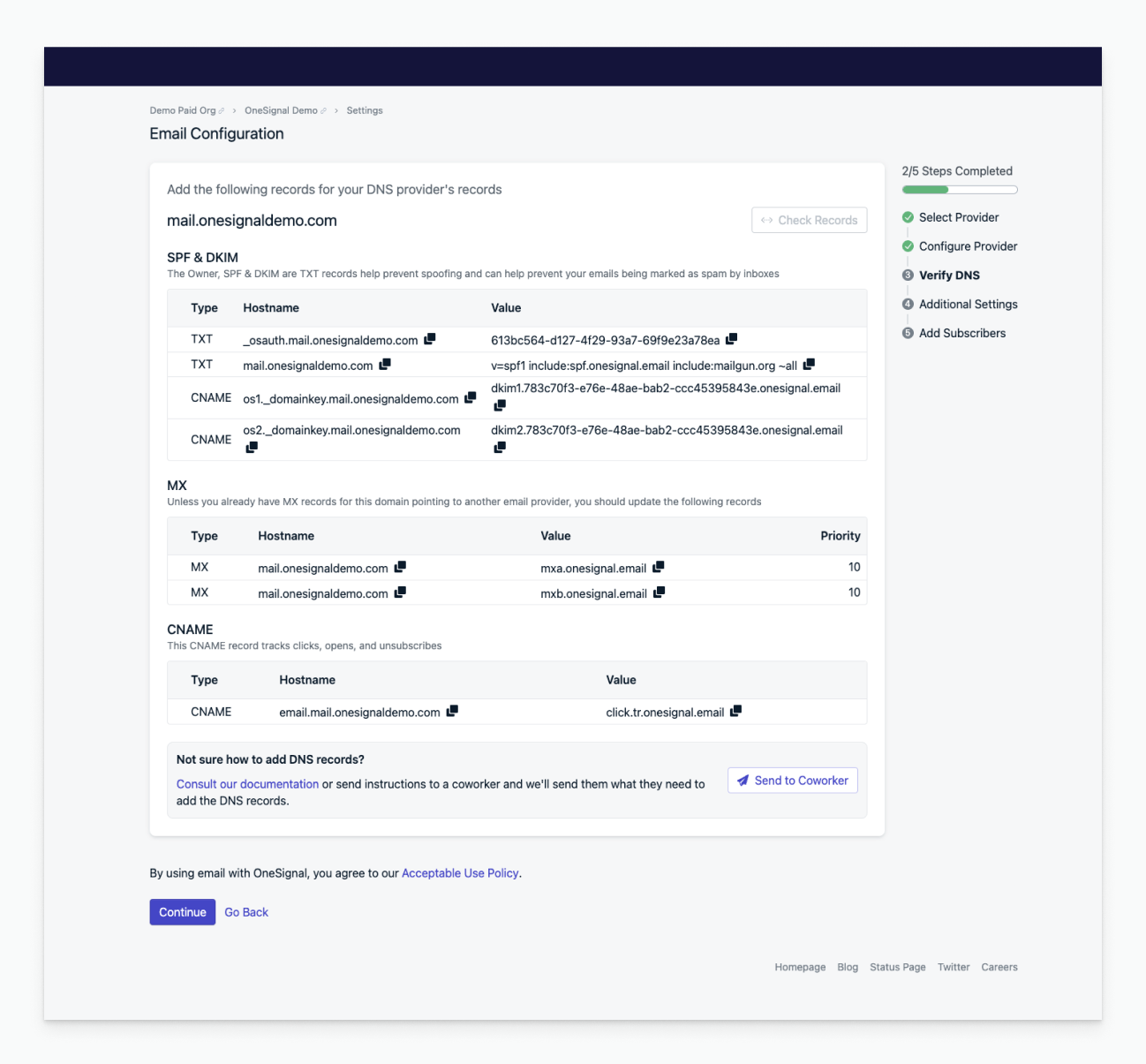The image size is (1146, 1064).
Task: Copy the 613bc564-d127 TXT value
Action: tap(732, 339)
